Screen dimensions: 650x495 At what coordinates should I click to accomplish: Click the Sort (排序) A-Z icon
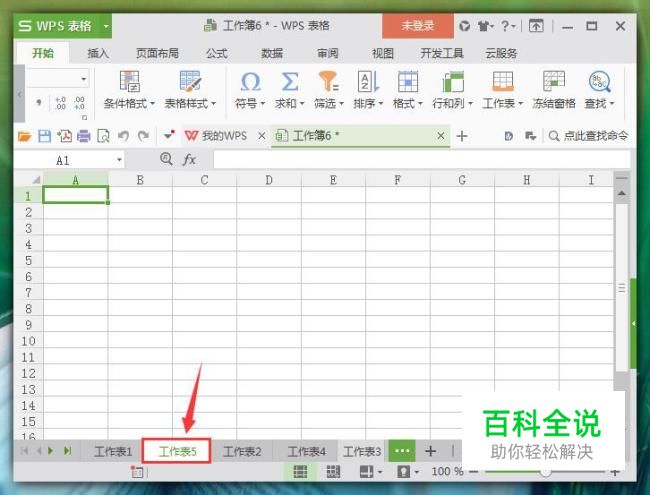click(368, 81)
